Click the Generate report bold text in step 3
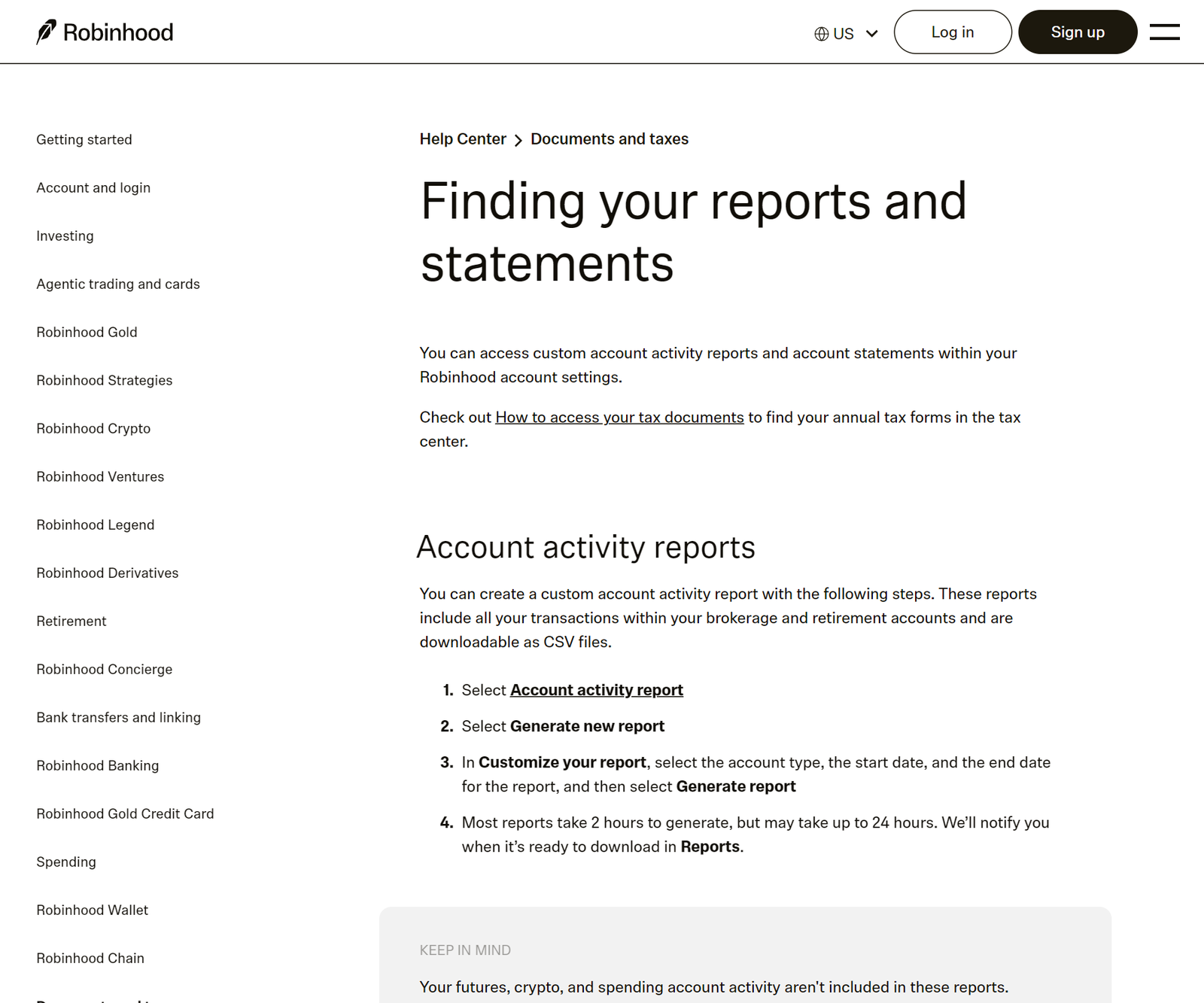Image resolution: width=1204 pixels, height=1003 pixels. click(x=736, y=786)
